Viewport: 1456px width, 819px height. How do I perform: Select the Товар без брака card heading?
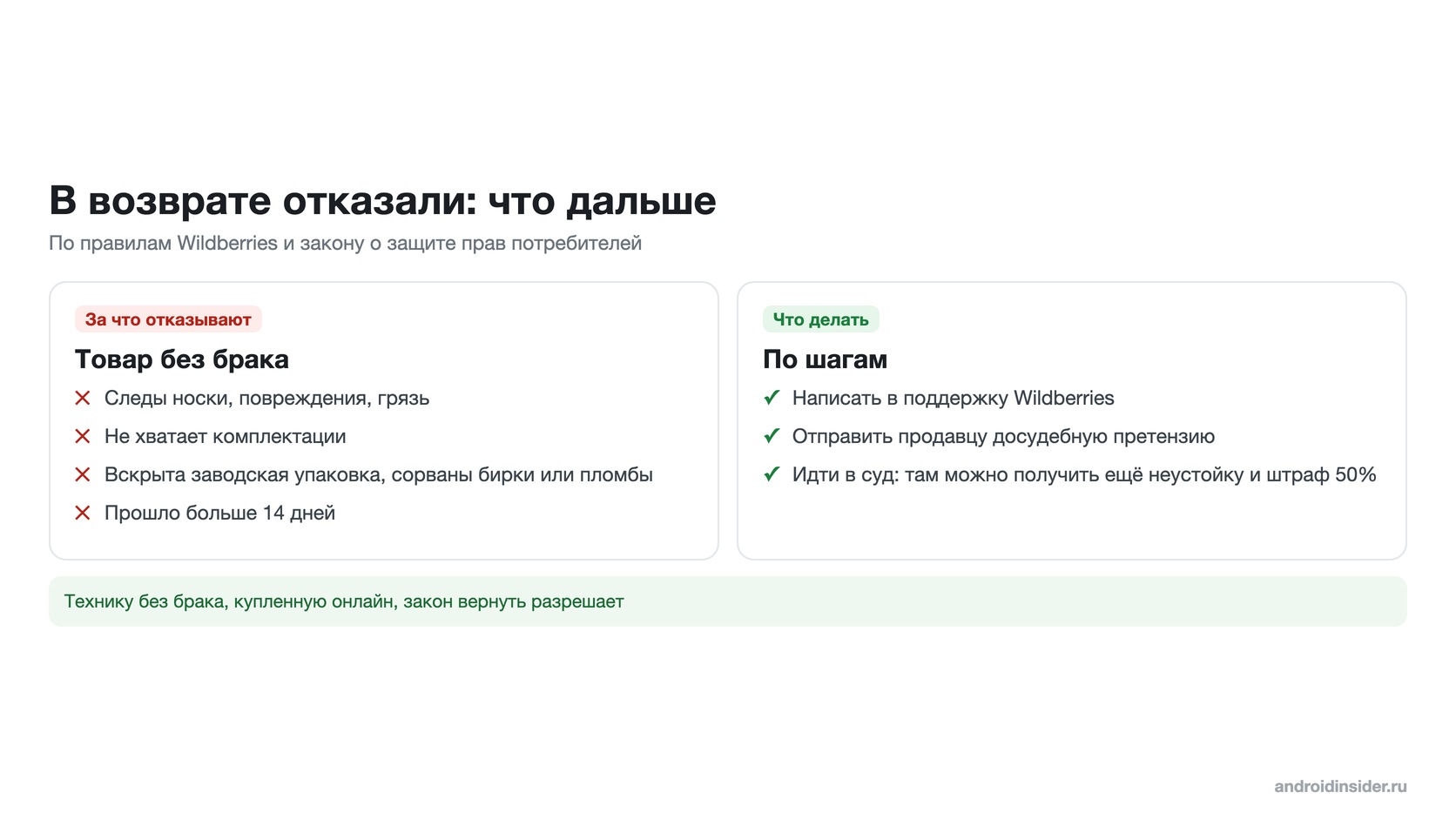point(182,359)
